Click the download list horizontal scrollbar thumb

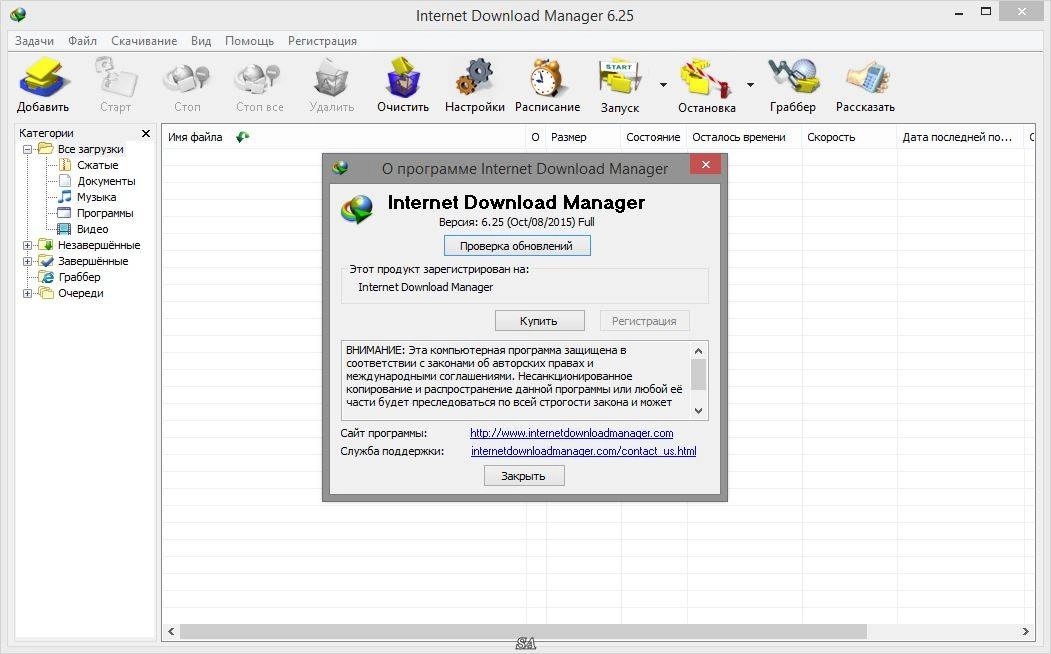(523, 631)
